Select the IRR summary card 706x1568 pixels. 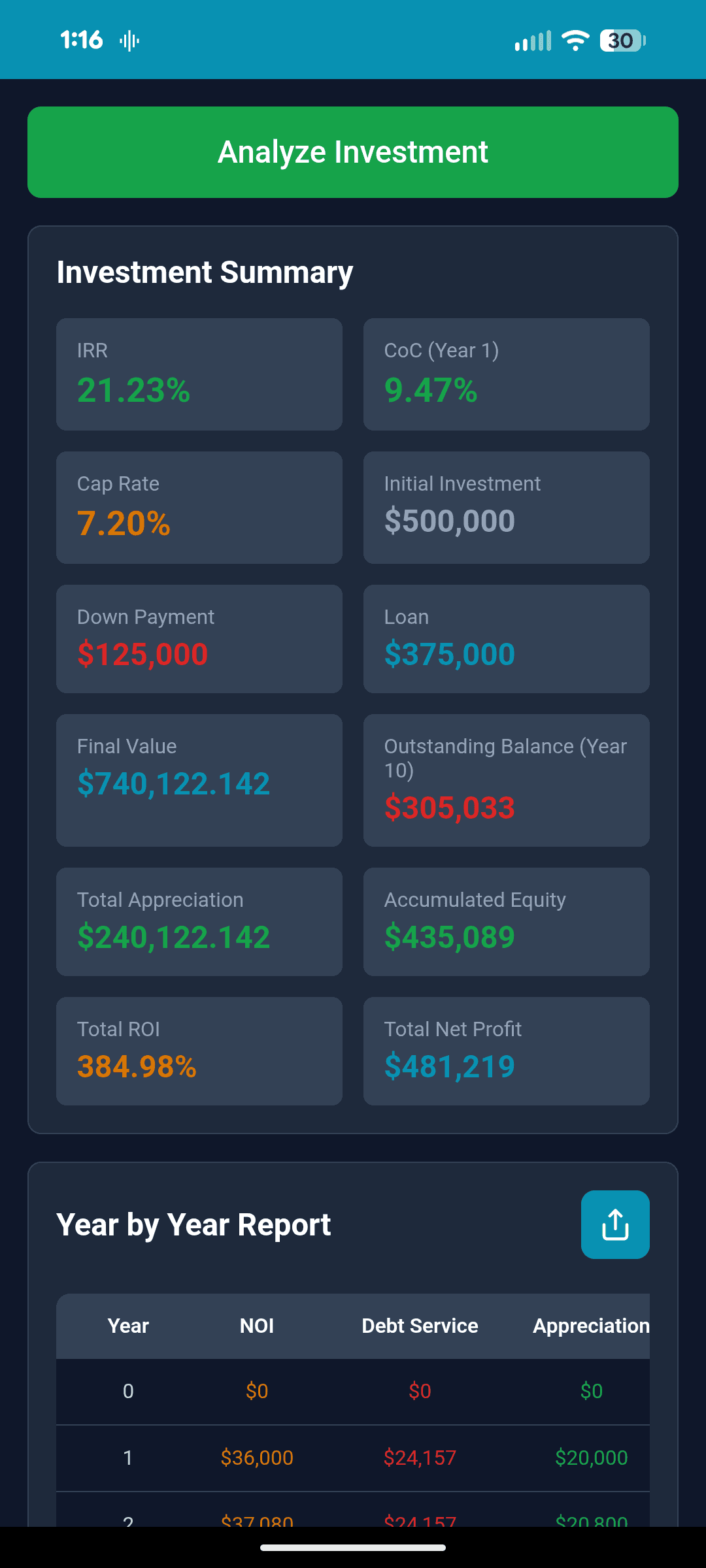(199, 374)
